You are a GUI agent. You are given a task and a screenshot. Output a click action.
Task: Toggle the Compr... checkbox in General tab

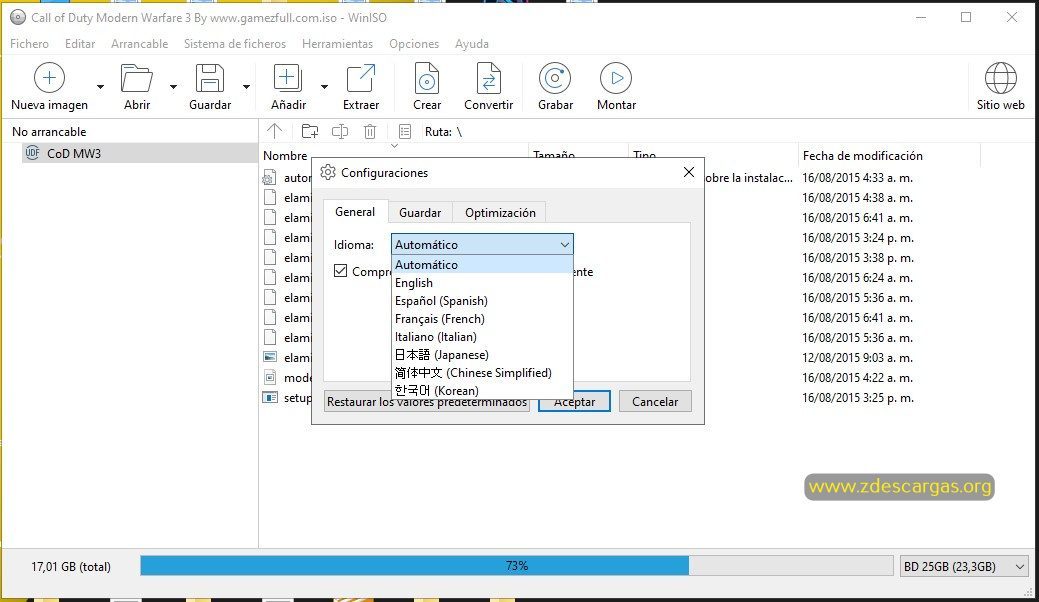[x=341, y=270]
